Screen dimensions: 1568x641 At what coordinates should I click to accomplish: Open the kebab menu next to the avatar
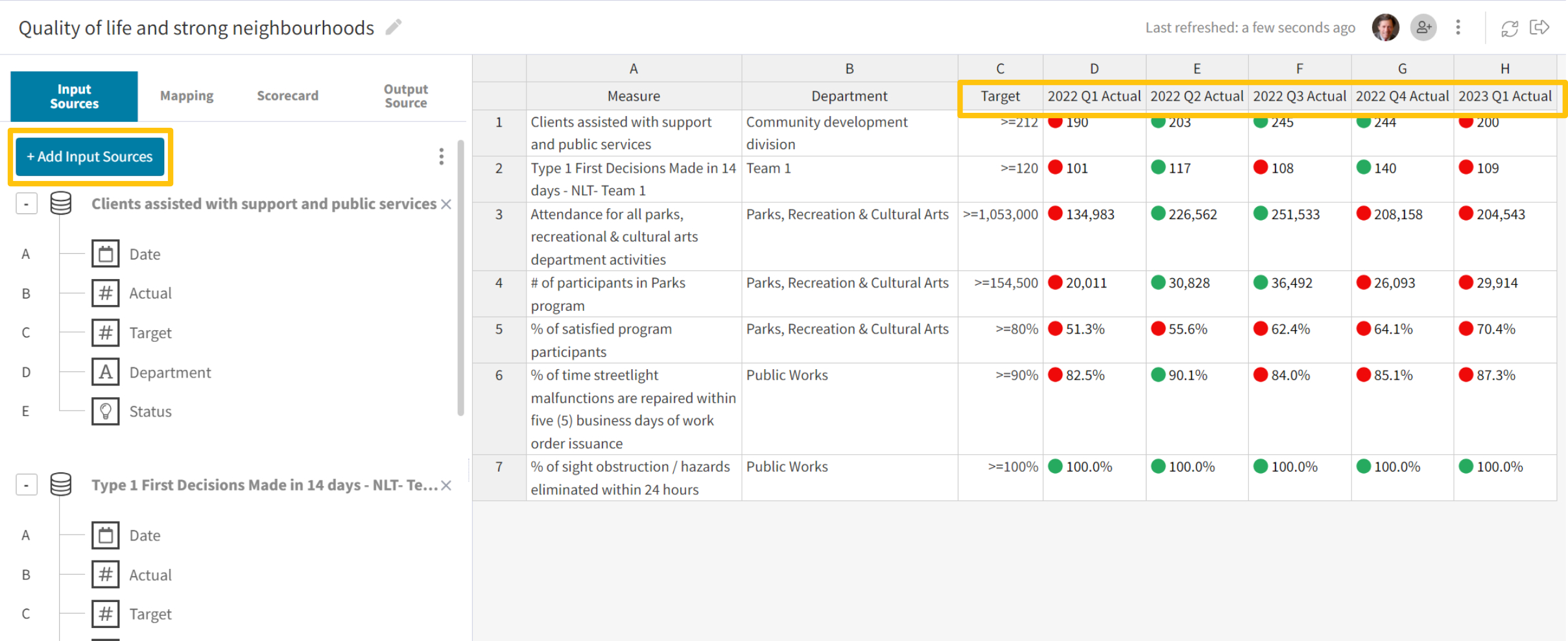[1458, 27]
